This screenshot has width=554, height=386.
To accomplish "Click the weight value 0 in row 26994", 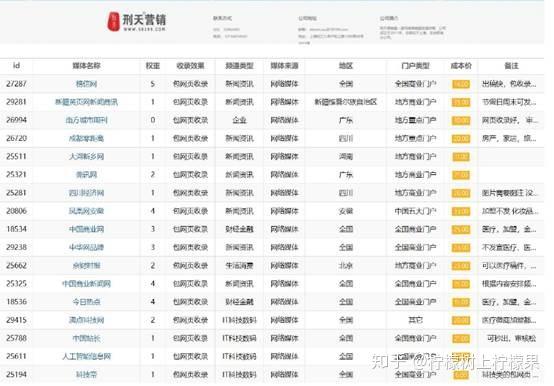I will point(153,120).
